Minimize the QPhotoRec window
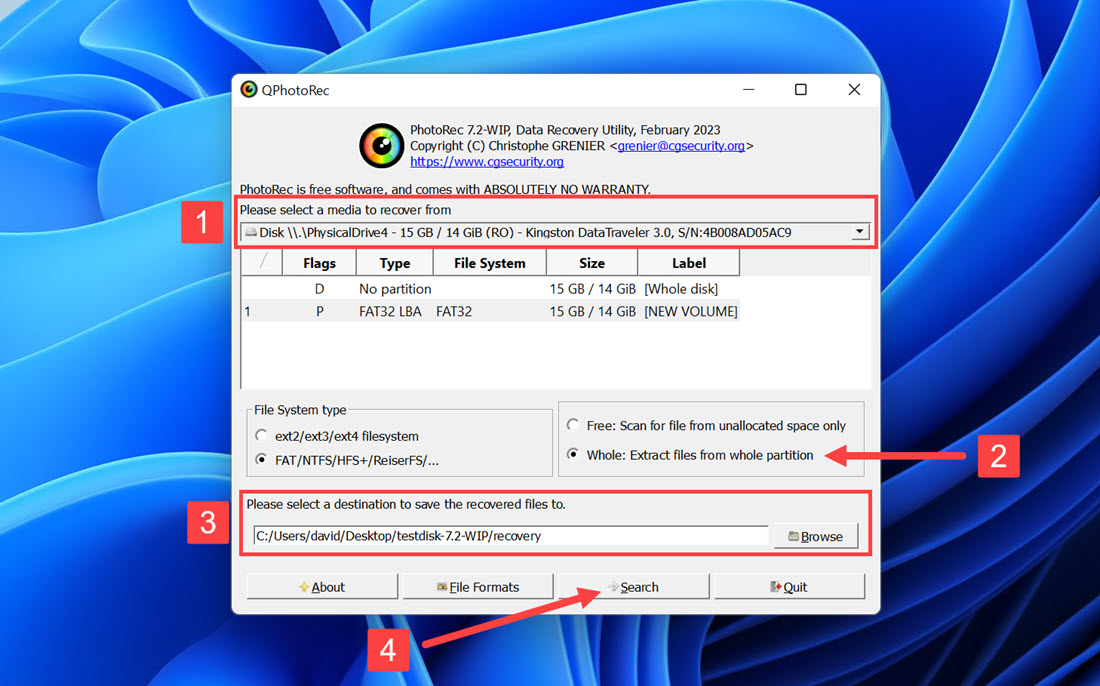The image size is (1100, 686). pos(749,90)
